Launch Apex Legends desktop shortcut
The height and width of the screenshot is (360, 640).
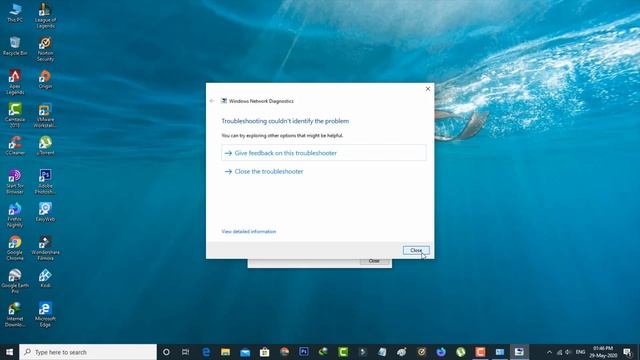[15, 82]
